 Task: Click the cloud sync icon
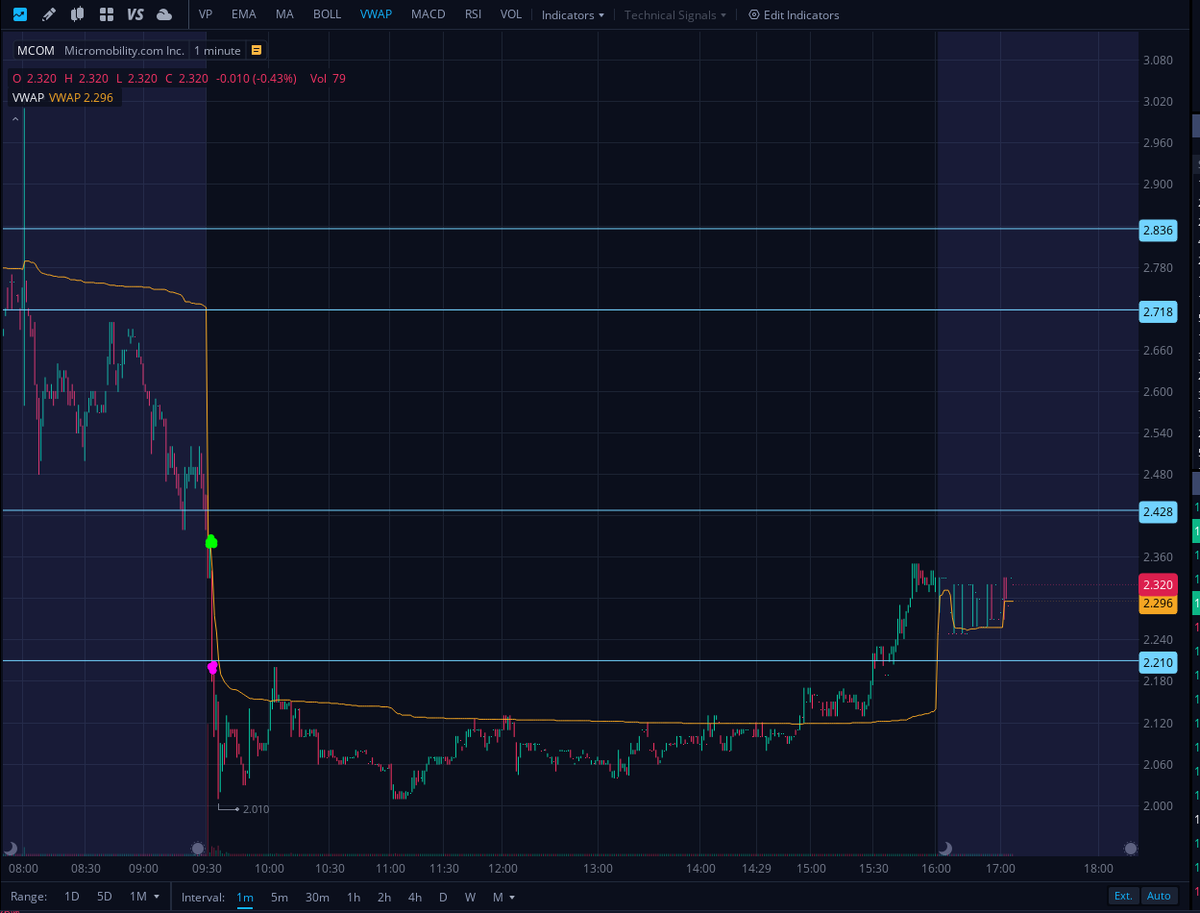click(x=165, y=15)
